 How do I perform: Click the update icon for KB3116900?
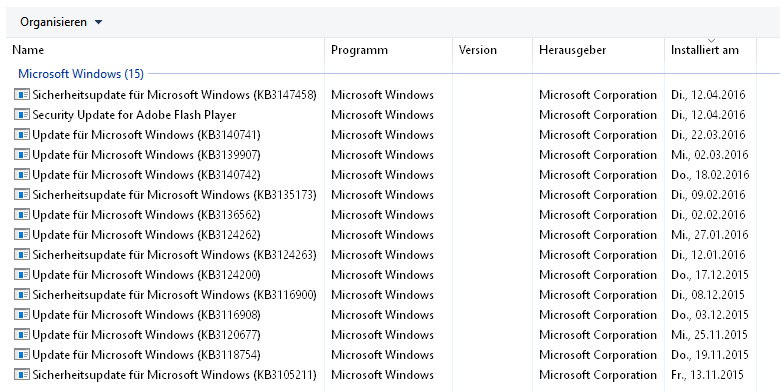point(22,294)
